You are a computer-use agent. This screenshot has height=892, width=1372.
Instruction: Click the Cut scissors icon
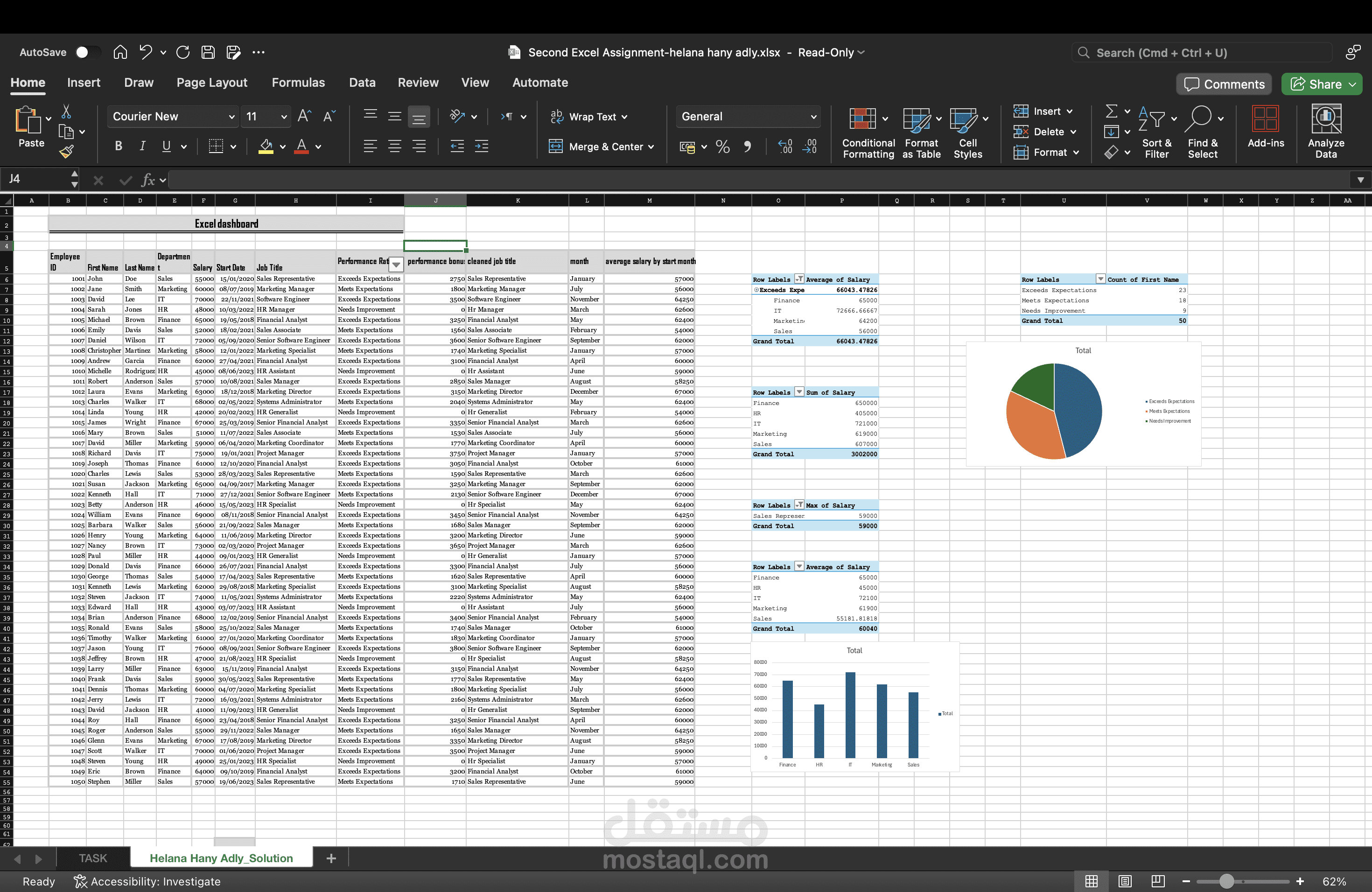(x=66, y=111)
